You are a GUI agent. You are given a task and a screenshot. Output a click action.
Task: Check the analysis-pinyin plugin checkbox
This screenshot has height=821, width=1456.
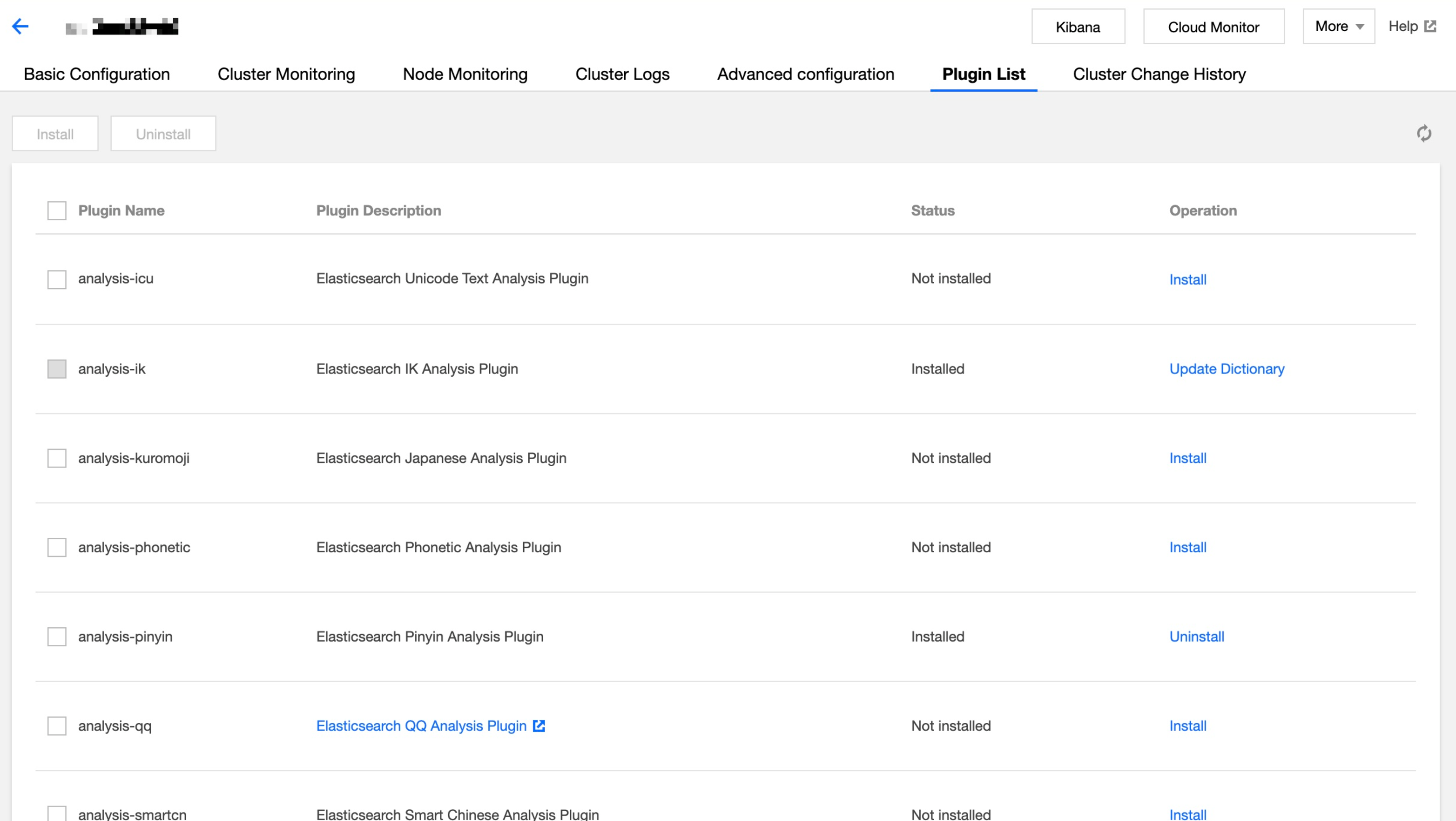[56, 637]
